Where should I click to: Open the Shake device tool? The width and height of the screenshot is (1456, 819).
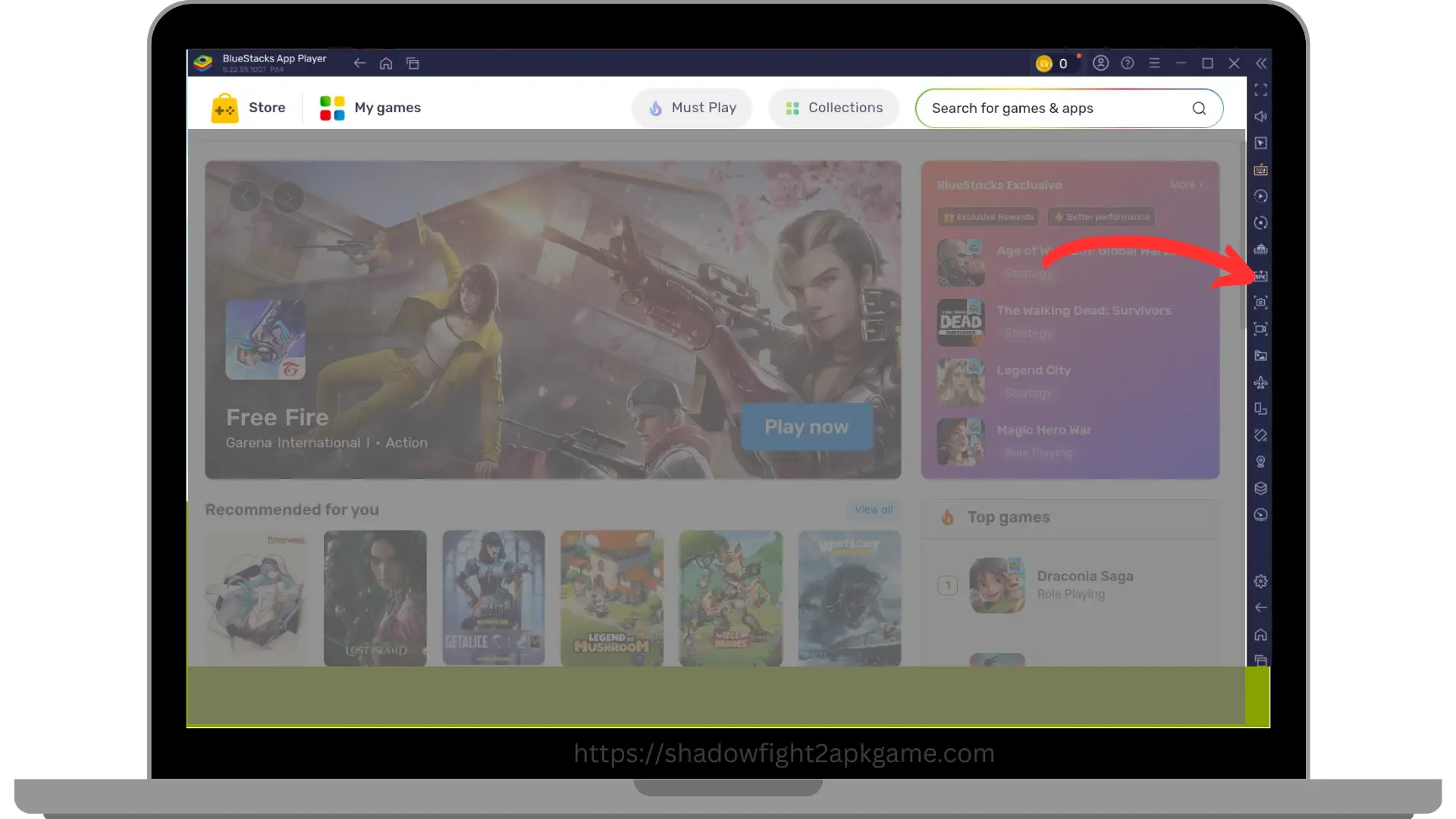pos(1260,435)
